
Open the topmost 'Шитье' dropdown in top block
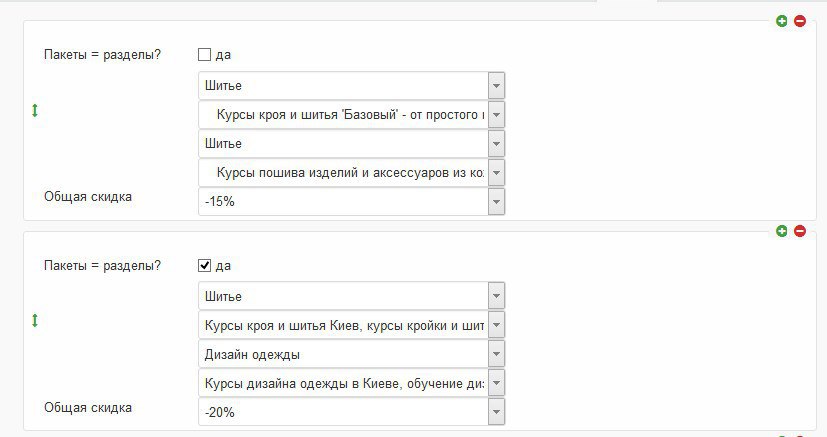point(496,86)
